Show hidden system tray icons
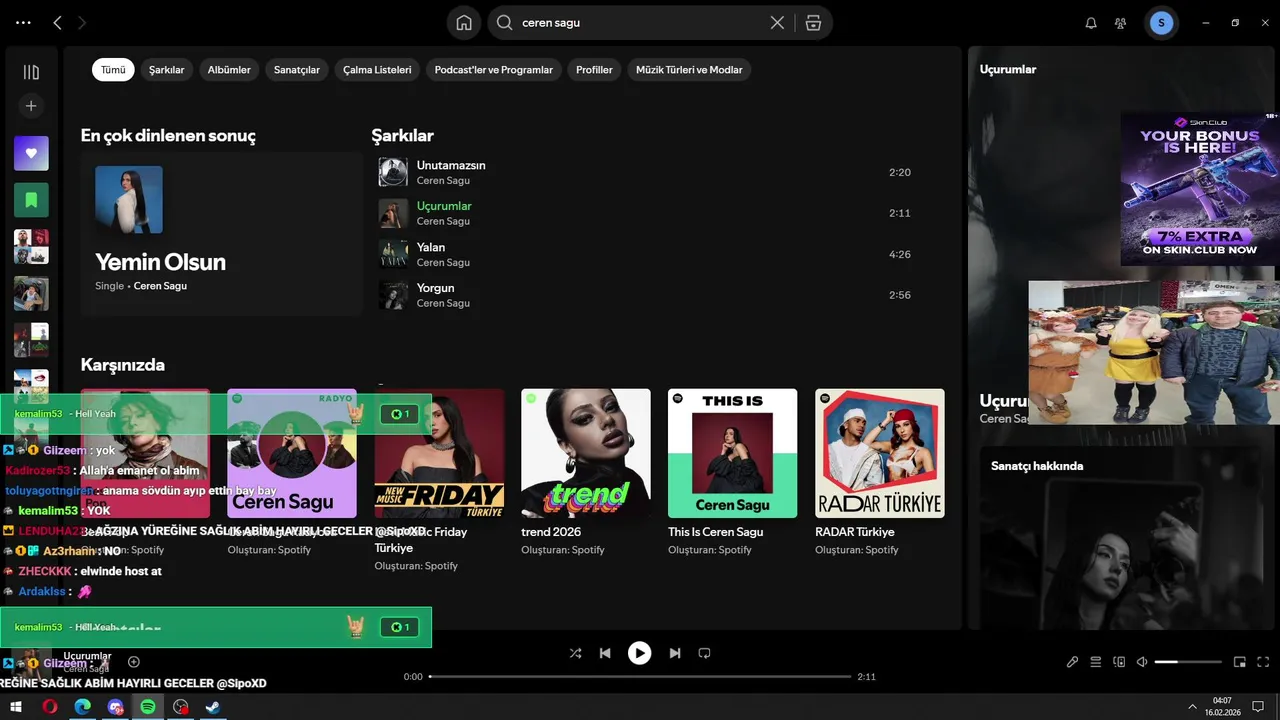Viewport: 1280px width, 720px height. (x=1192, y=707)
